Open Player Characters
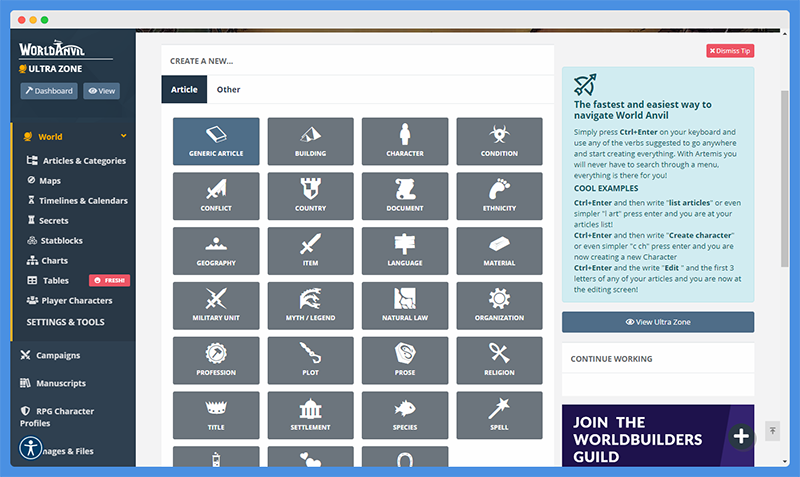 [x=69, y=300]
